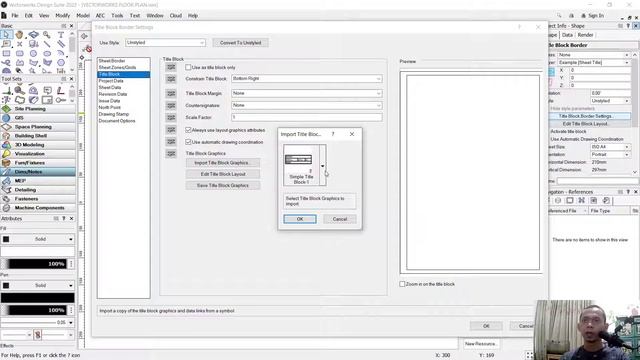Click the black pen color swatch

[x=38, y=298]
